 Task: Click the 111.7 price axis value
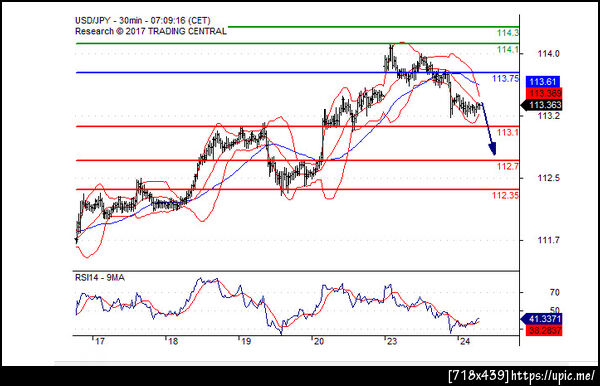pyautogui.click(x=548, y=240)
